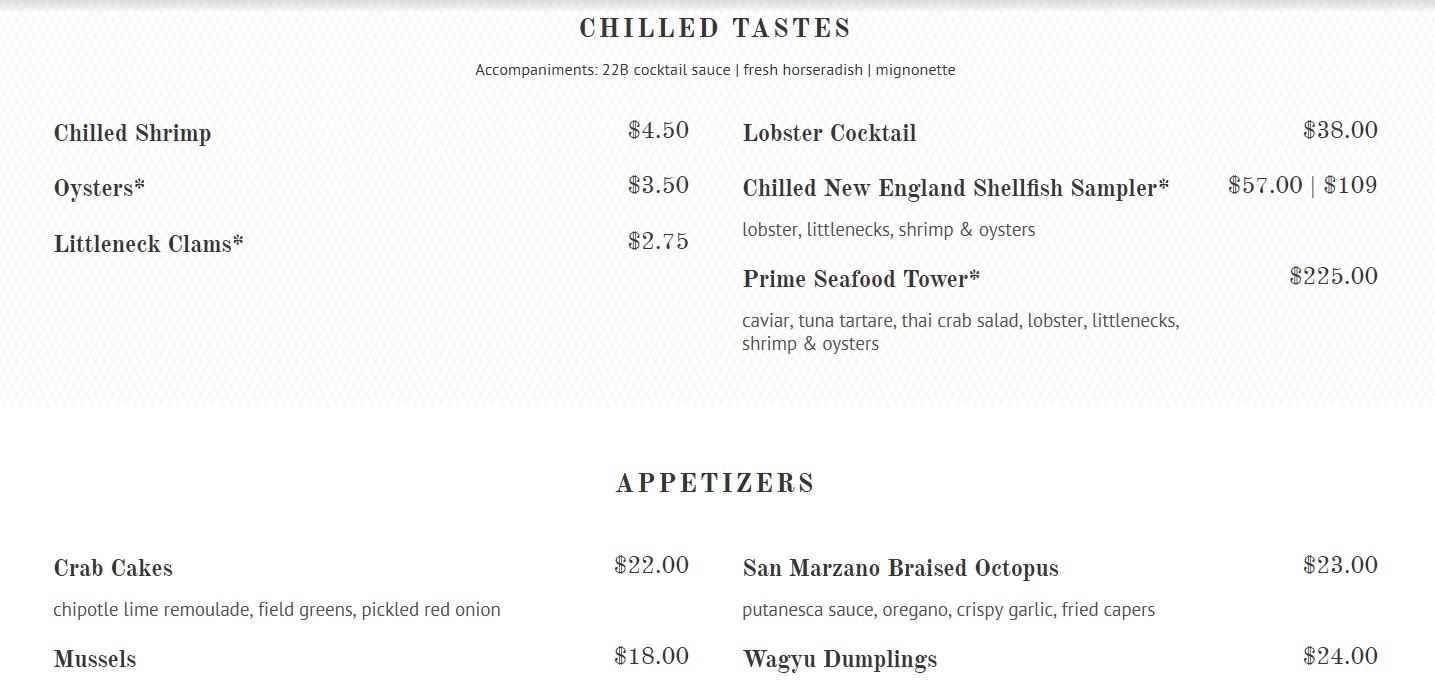The height and width of the screenshot is (688, 1435).
Task: Click the accompaniments line under Chilled Tastes
Action: tap(715, 70)
